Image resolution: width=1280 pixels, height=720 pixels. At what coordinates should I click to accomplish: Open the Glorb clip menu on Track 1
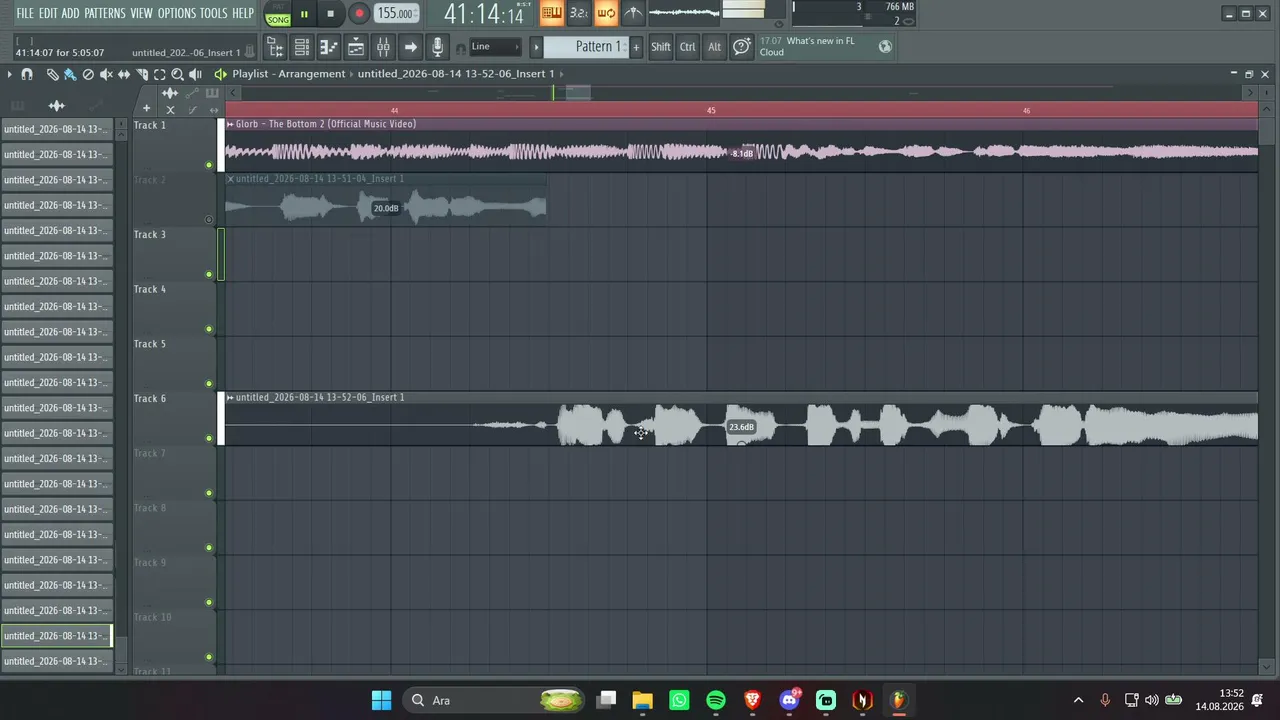click(230, 124)
